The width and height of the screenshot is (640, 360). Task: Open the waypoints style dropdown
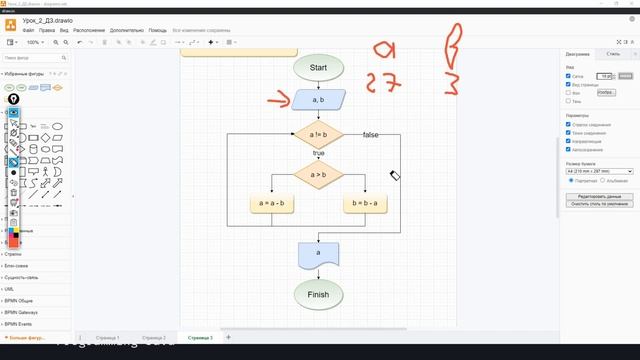[194, 42]
